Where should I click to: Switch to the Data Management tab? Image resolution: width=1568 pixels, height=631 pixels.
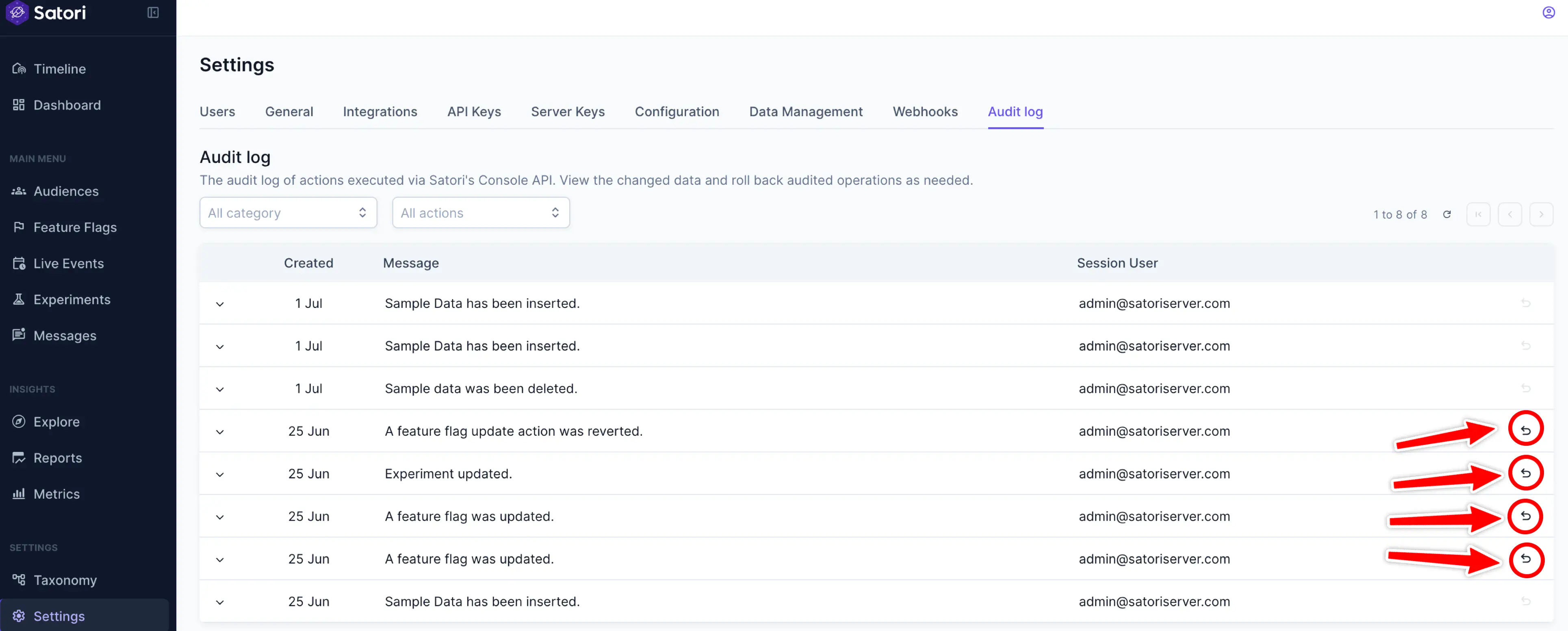coord(806,112)
